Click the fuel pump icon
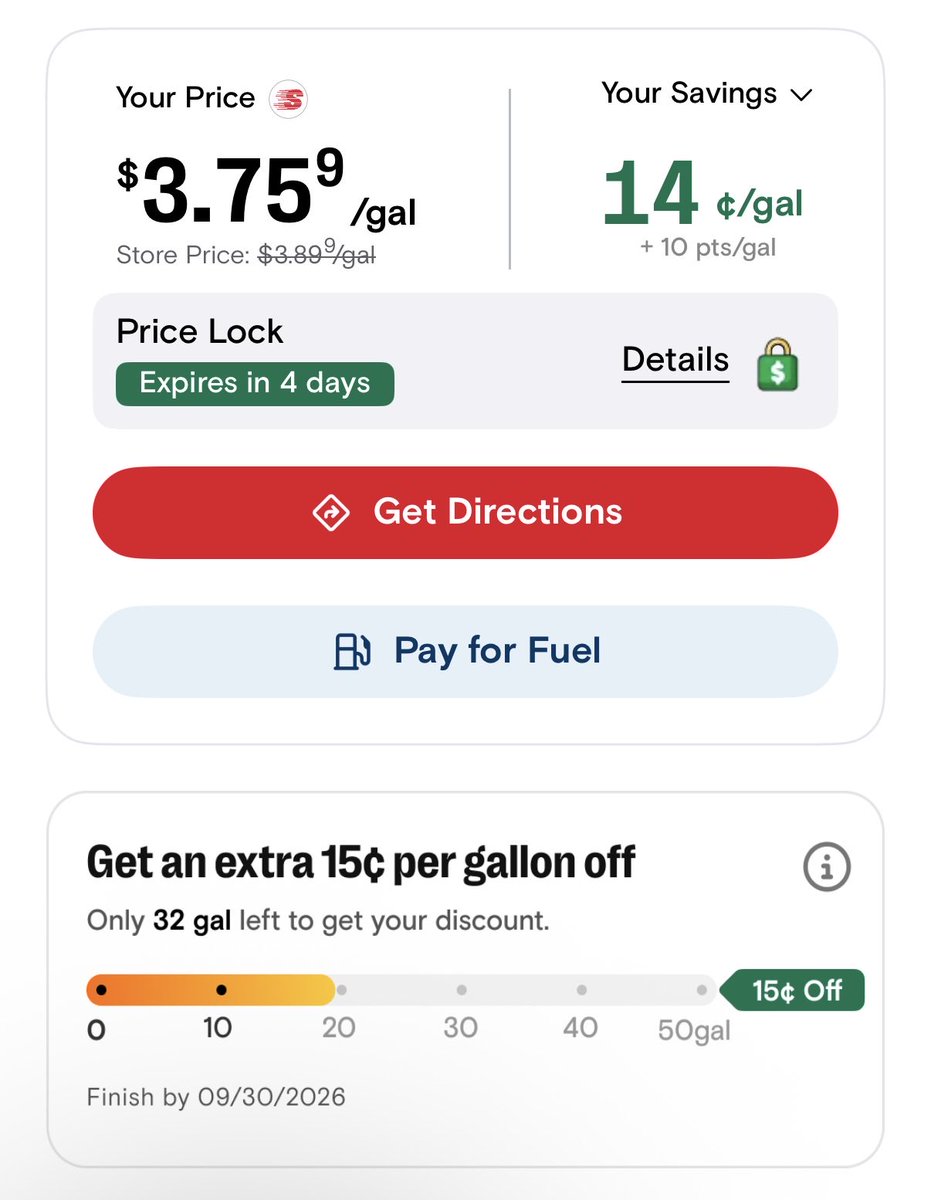This screenshot has height=1200, width=931. coord(352,651)
